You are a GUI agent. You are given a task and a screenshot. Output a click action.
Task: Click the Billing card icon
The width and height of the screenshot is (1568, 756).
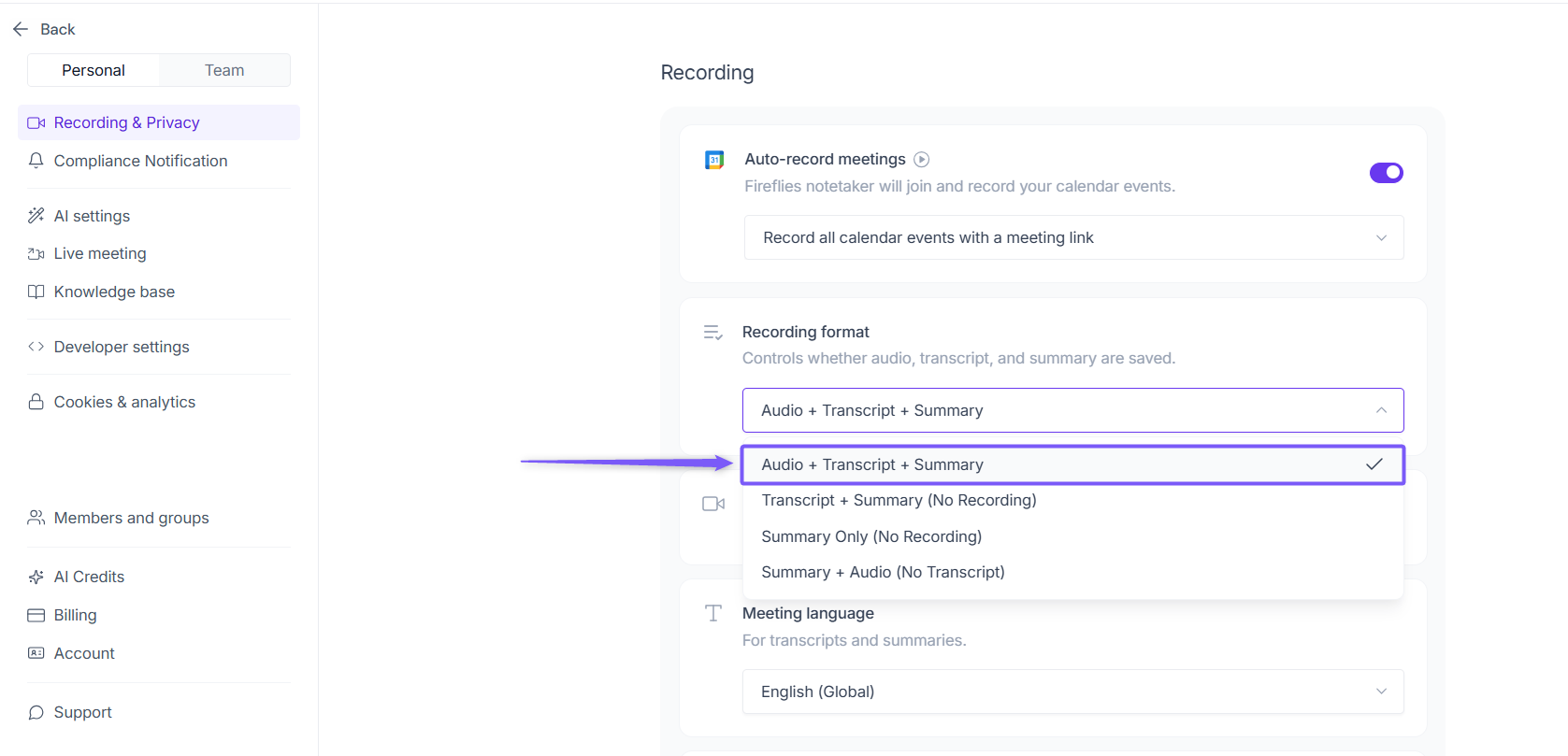[36, 615]
